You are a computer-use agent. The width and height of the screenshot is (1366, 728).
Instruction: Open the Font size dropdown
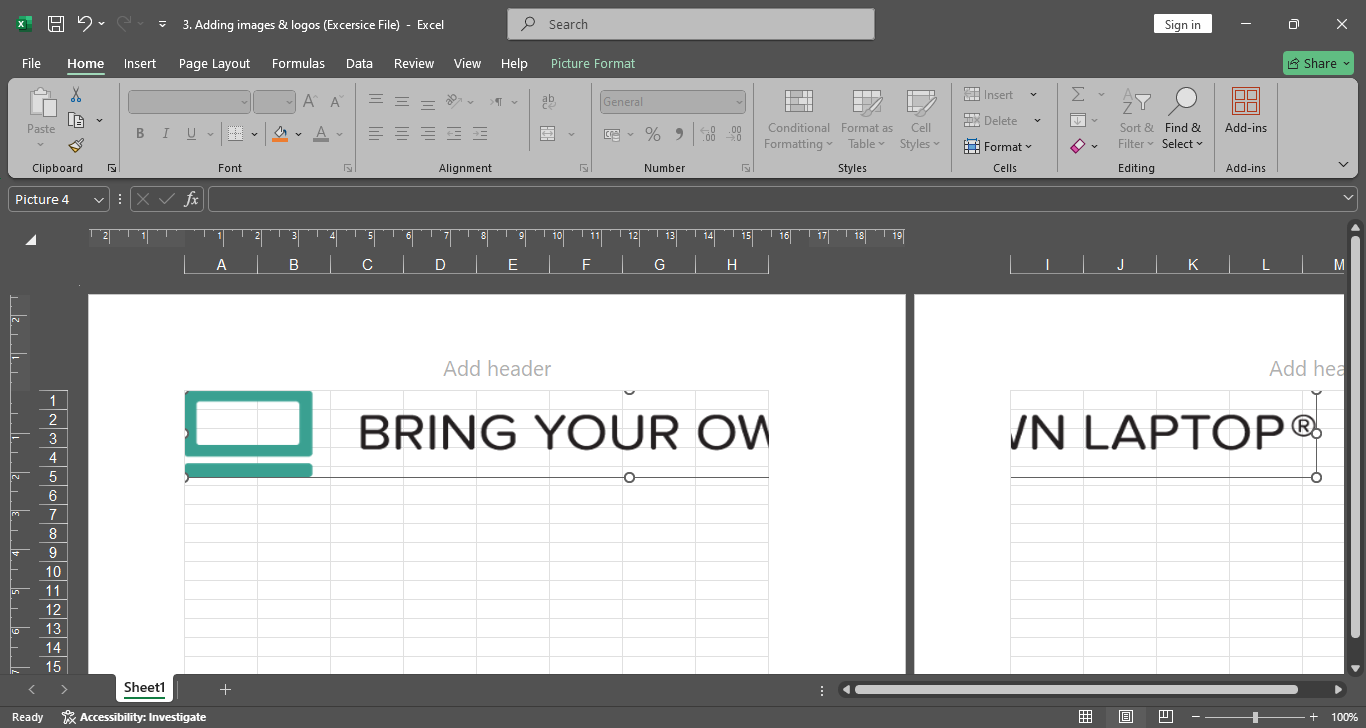tap(290, 102)
